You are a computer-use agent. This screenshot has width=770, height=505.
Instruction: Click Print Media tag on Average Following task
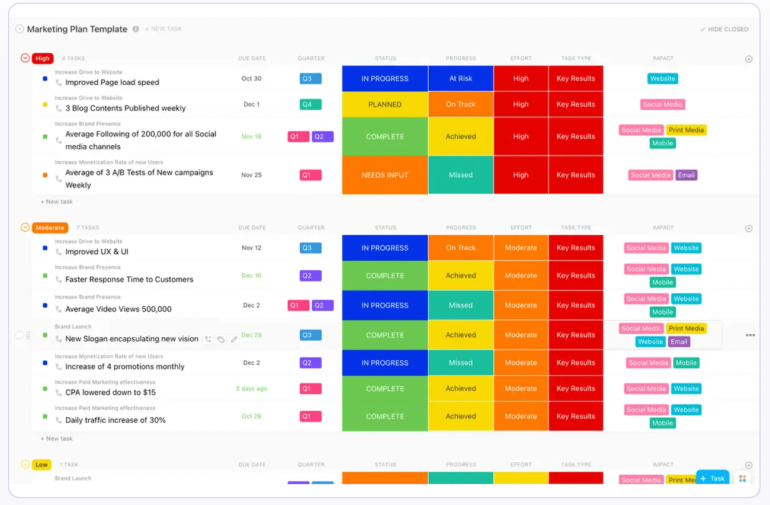686,130
